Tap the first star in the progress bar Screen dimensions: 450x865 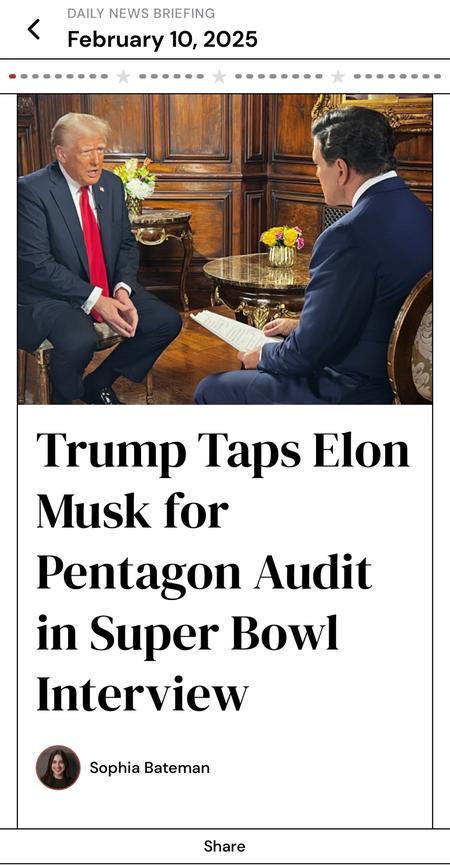[123, 76]
